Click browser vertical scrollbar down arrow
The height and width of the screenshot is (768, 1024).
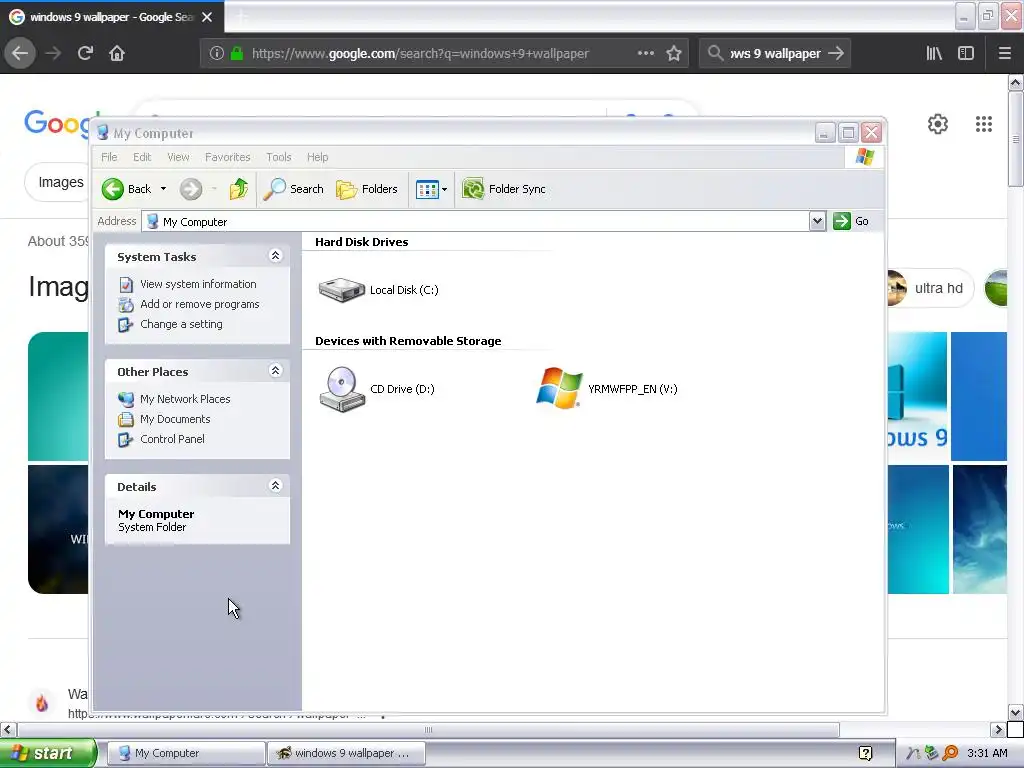coord(1016,712)
